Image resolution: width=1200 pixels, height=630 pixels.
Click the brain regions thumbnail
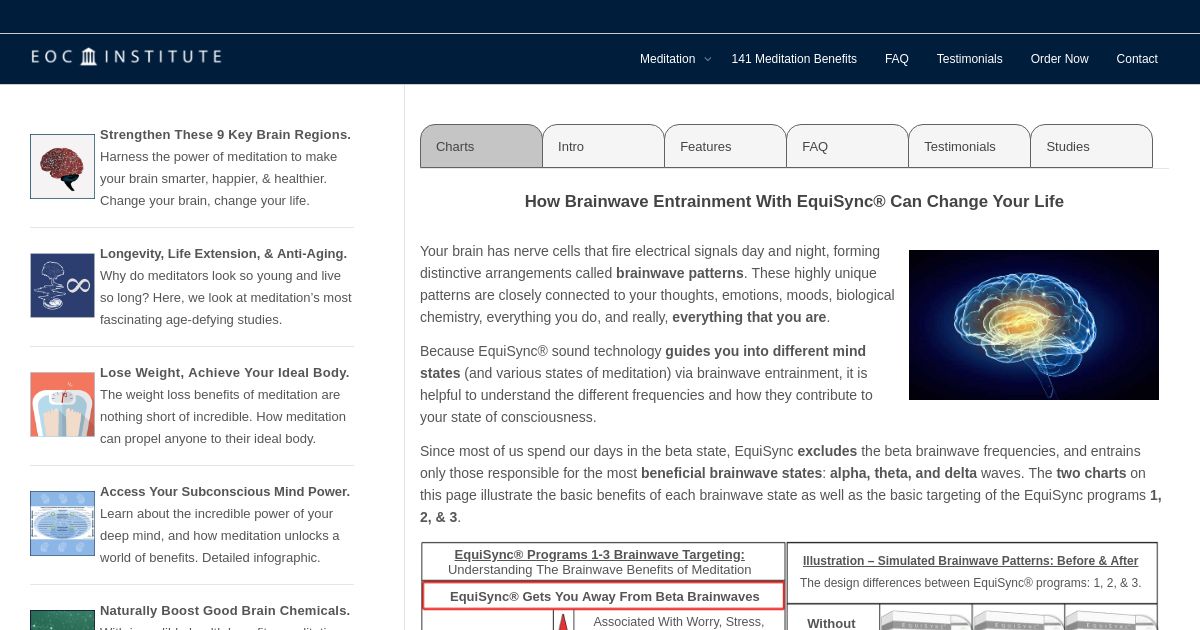62,166
